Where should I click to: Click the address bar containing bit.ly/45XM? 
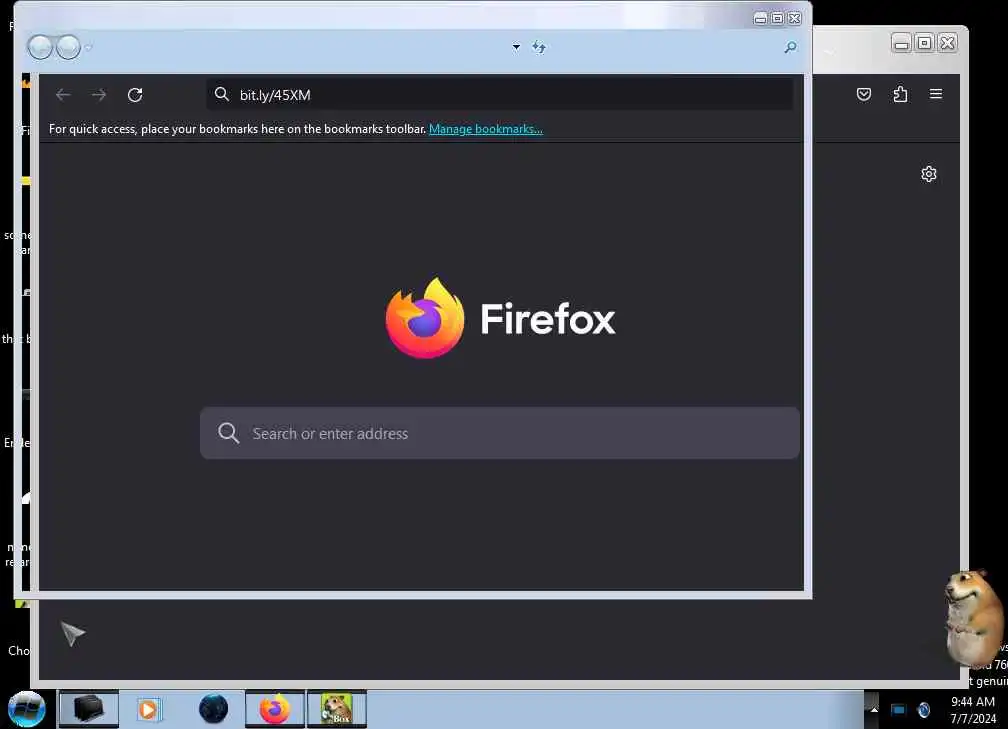point(500,95)
